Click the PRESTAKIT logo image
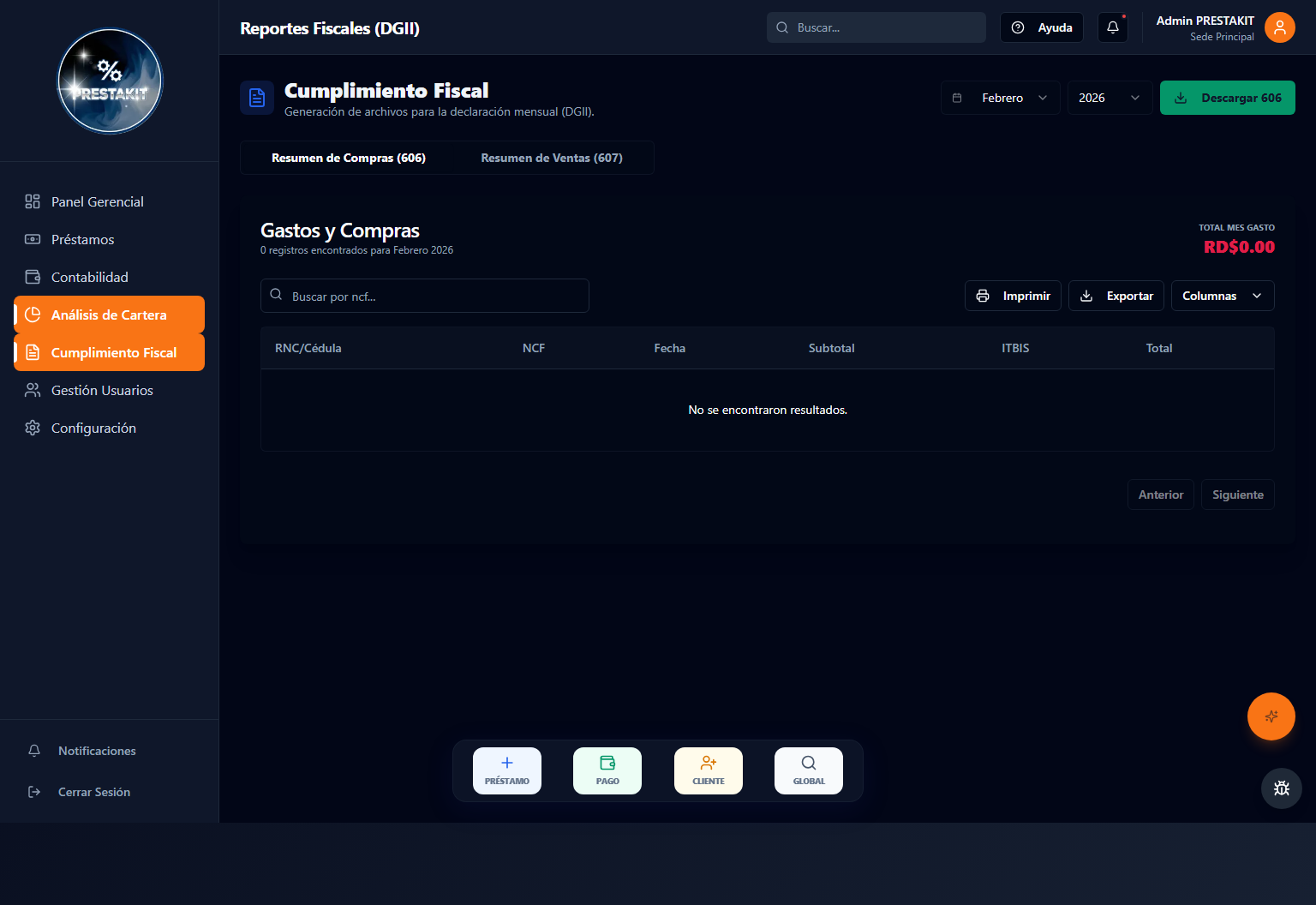This screenshot has height=905, width=1316. (110, 81)
